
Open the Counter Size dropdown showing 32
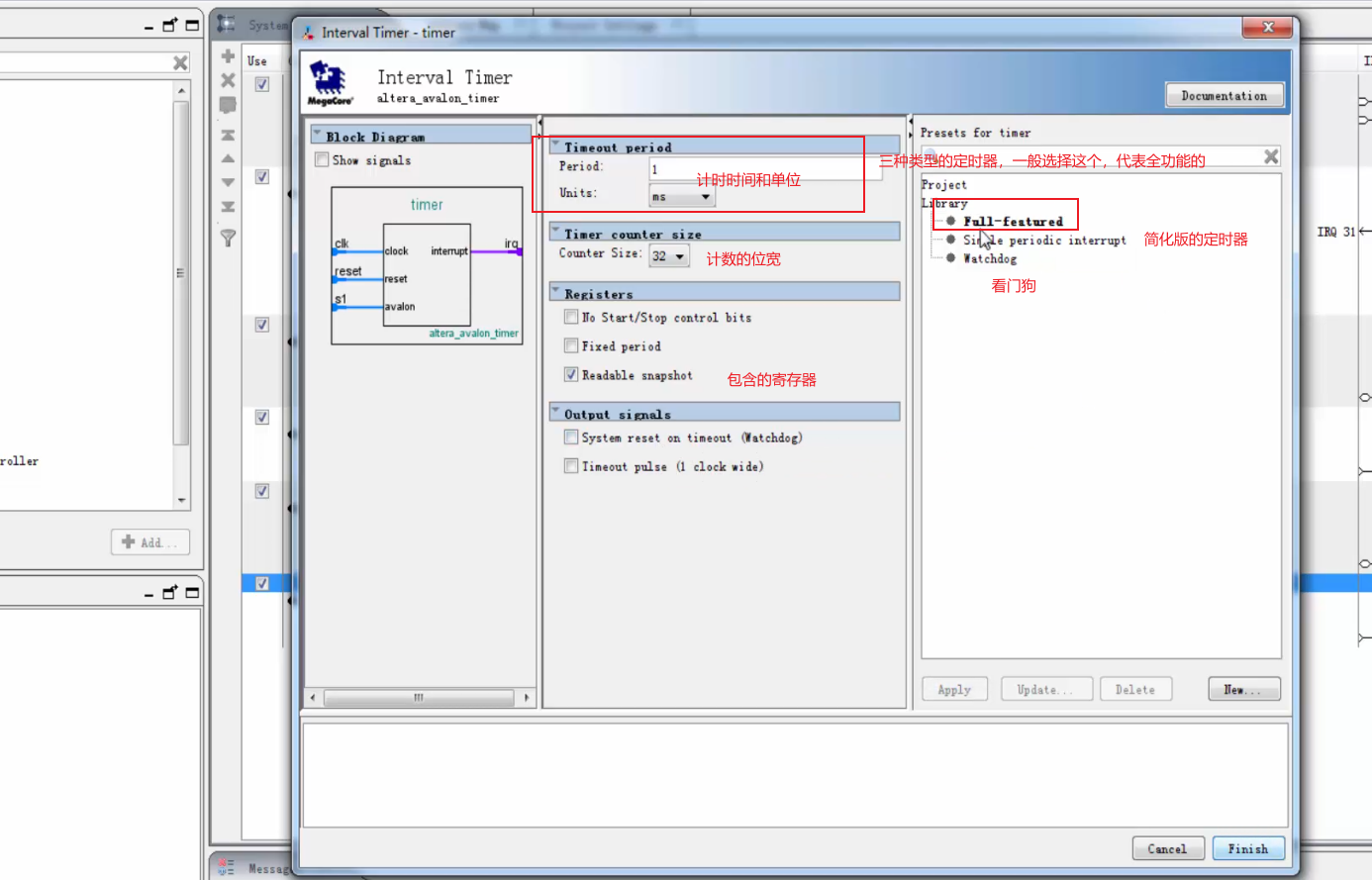(669, 256)
